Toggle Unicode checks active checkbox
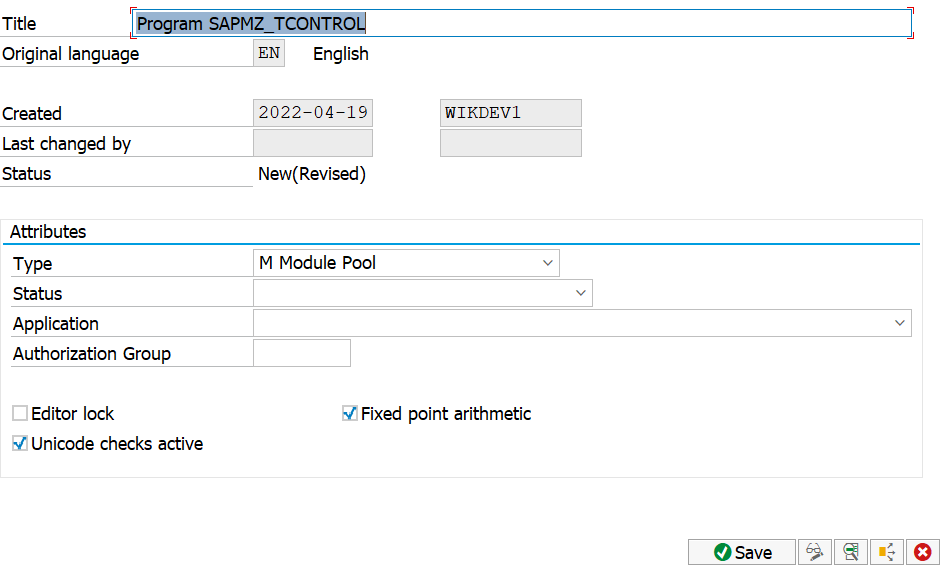 [x=20, y=443]
